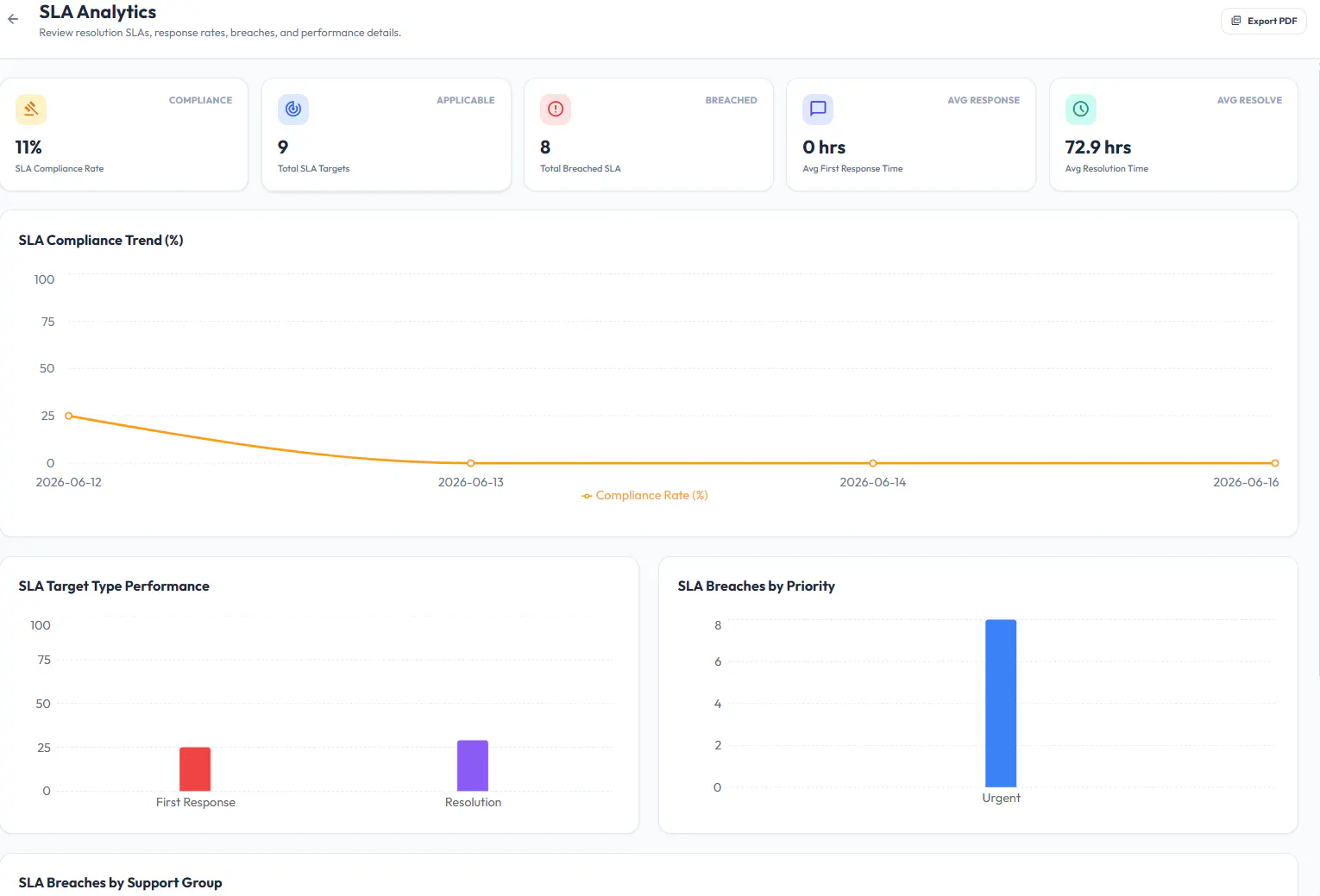Click the clock icon in Avg Resolve card

click(x=1080, y=109)
